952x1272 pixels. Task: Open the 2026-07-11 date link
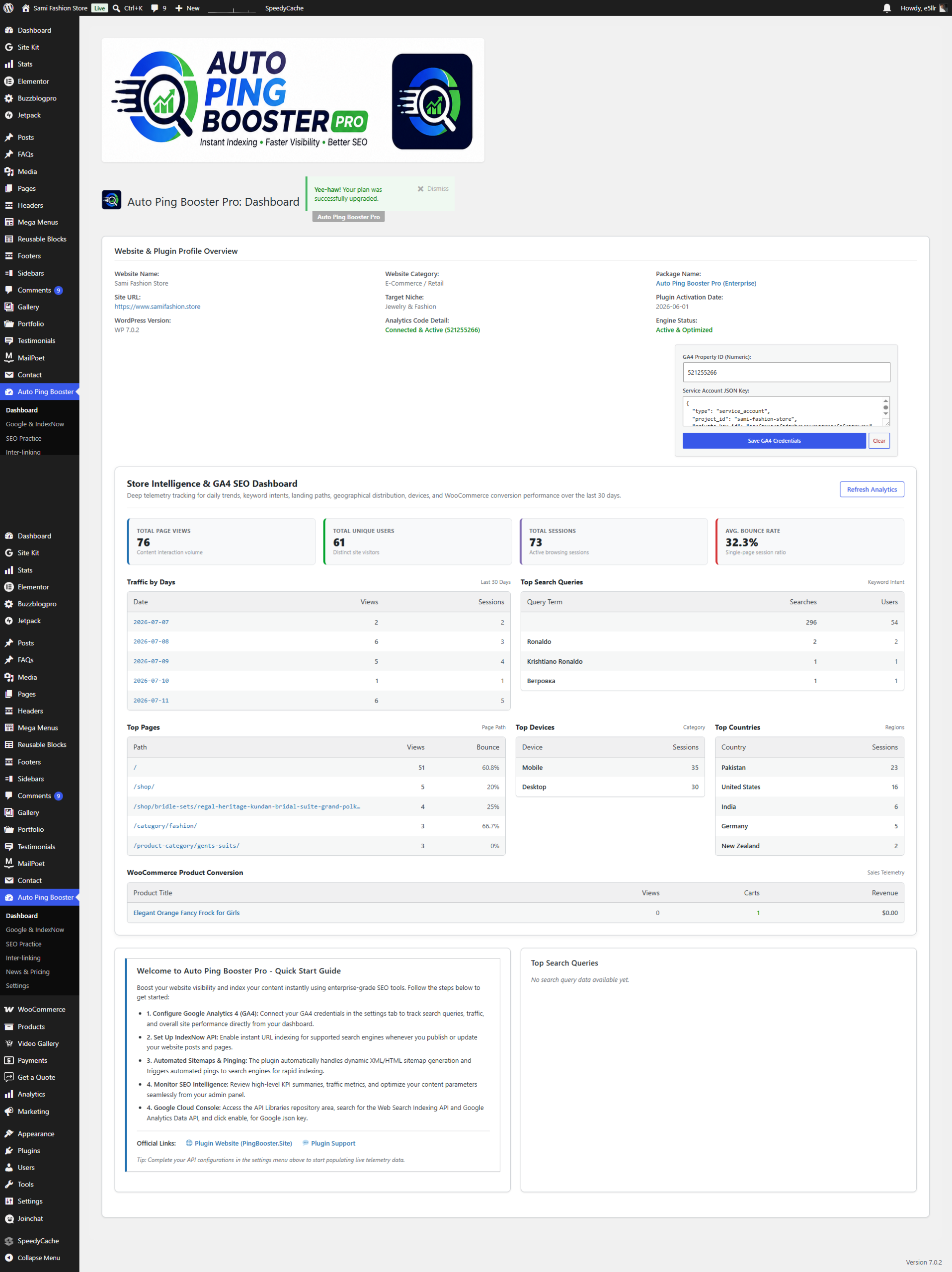point(151,701)
